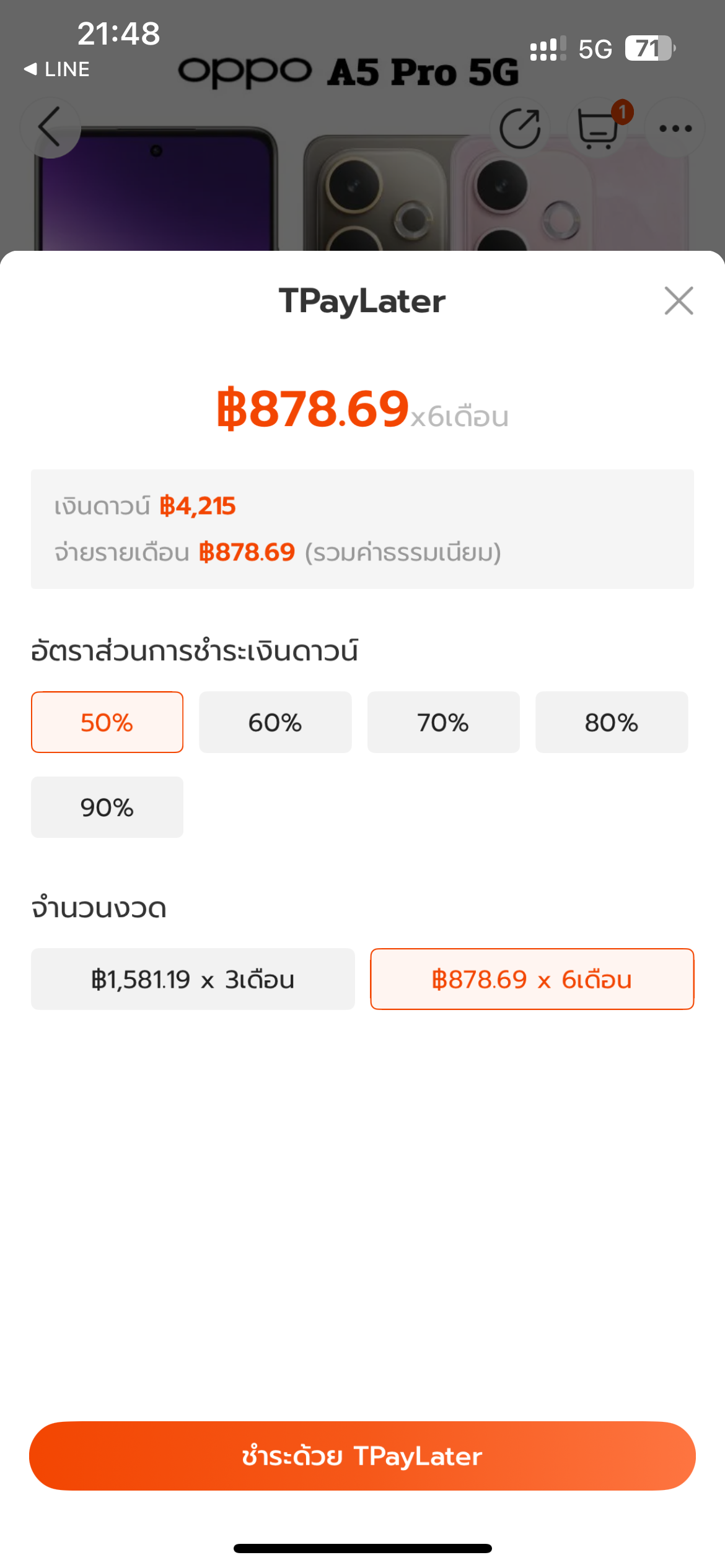Close the TPayLater sheet with X
Viewport: 725px width, 1568px height.
tap(679, 301)
